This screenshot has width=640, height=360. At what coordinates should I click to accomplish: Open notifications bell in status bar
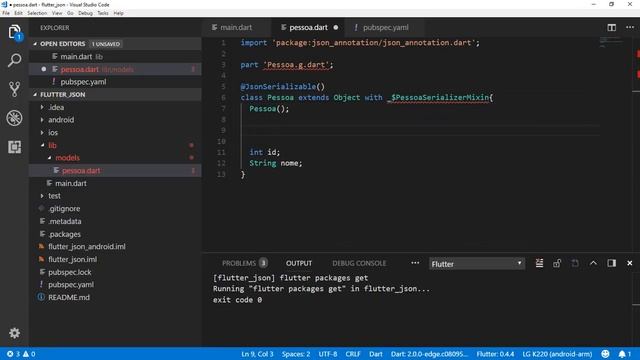click(624, 354)
